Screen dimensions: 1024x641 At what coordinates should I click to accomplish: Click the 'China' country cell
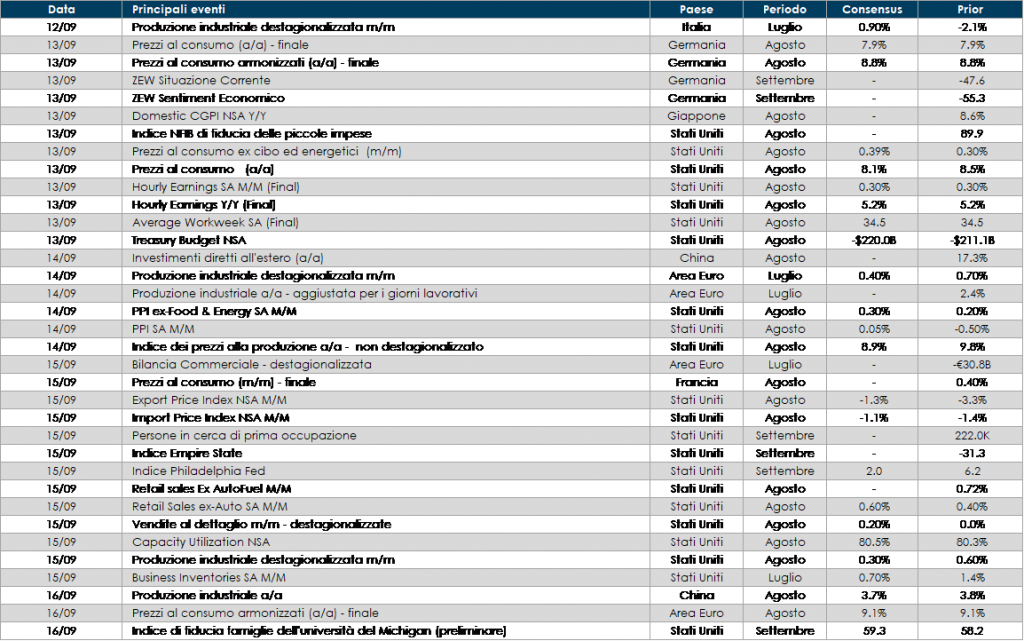coord(696,258)
